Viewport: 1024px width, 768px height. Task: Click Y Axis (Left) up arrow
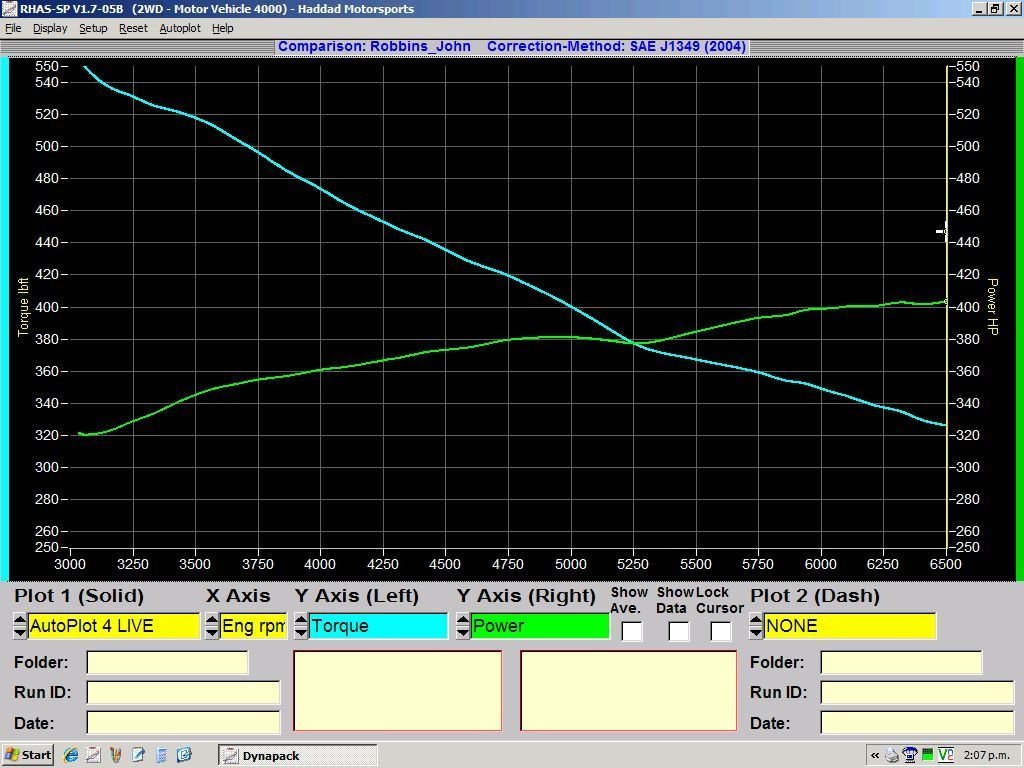pos(301,619)
